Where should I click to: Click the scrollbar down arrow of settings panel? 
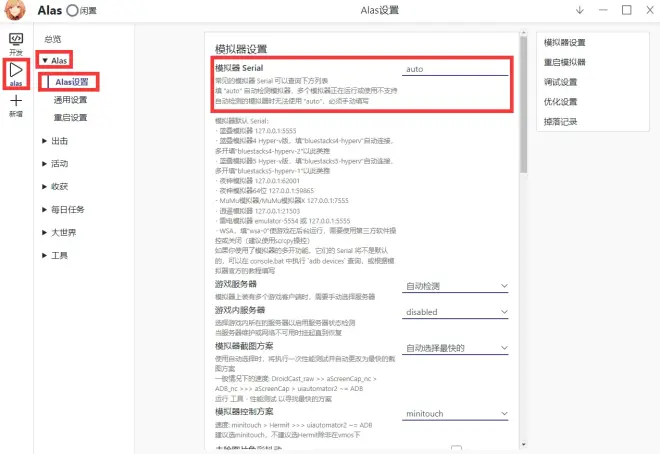coord(523,444)
